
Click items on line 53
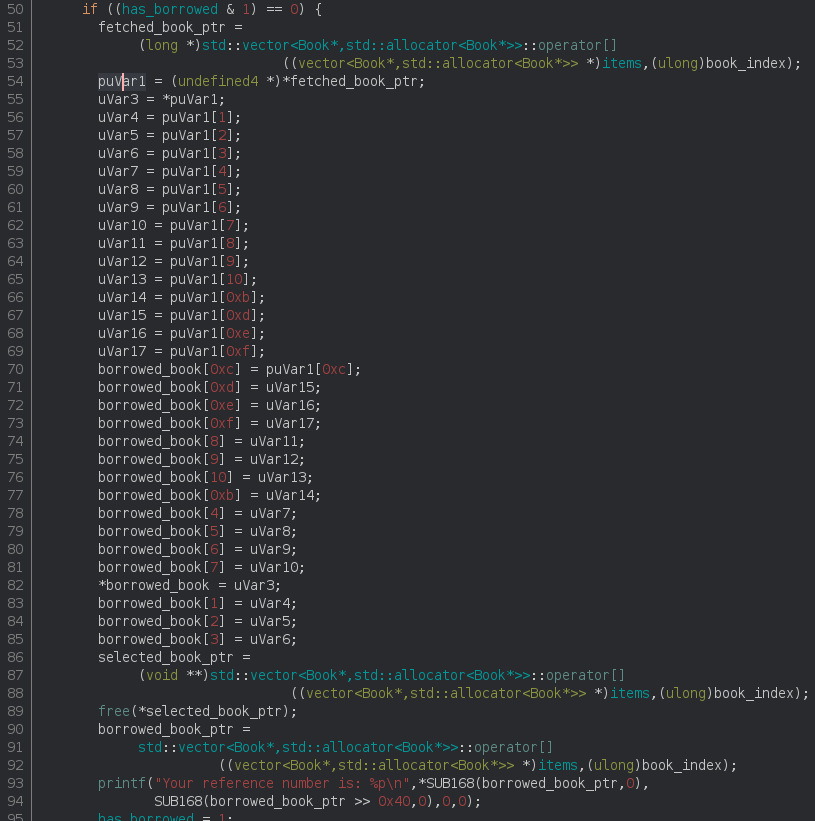coord(622,63)
